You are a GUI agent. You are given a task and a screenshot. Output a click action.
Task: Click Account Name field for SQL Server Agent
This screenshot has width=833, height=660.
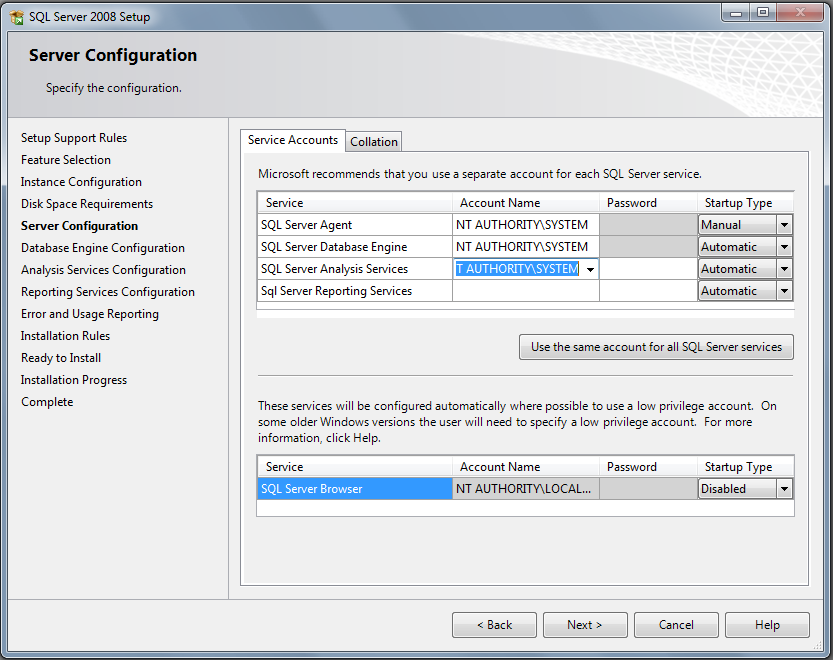[x=526, y=225]
